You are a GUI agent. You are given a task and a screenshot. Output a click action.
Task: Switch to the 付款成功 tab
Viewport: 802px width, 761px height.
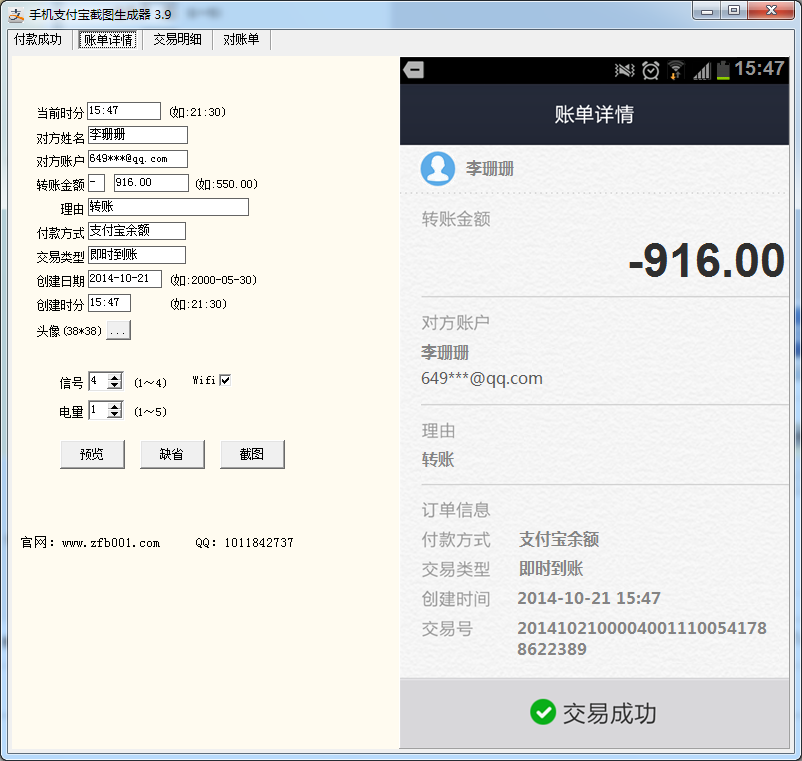38,40
